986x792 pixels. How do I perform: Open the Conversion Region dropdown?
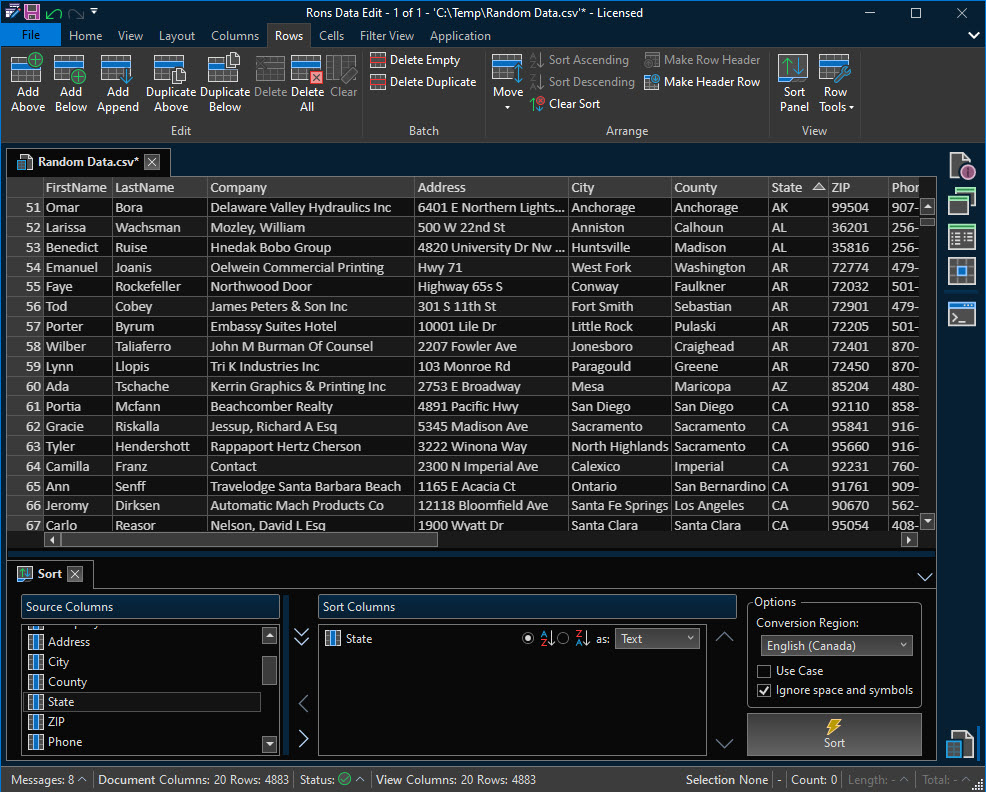point(836,646)
